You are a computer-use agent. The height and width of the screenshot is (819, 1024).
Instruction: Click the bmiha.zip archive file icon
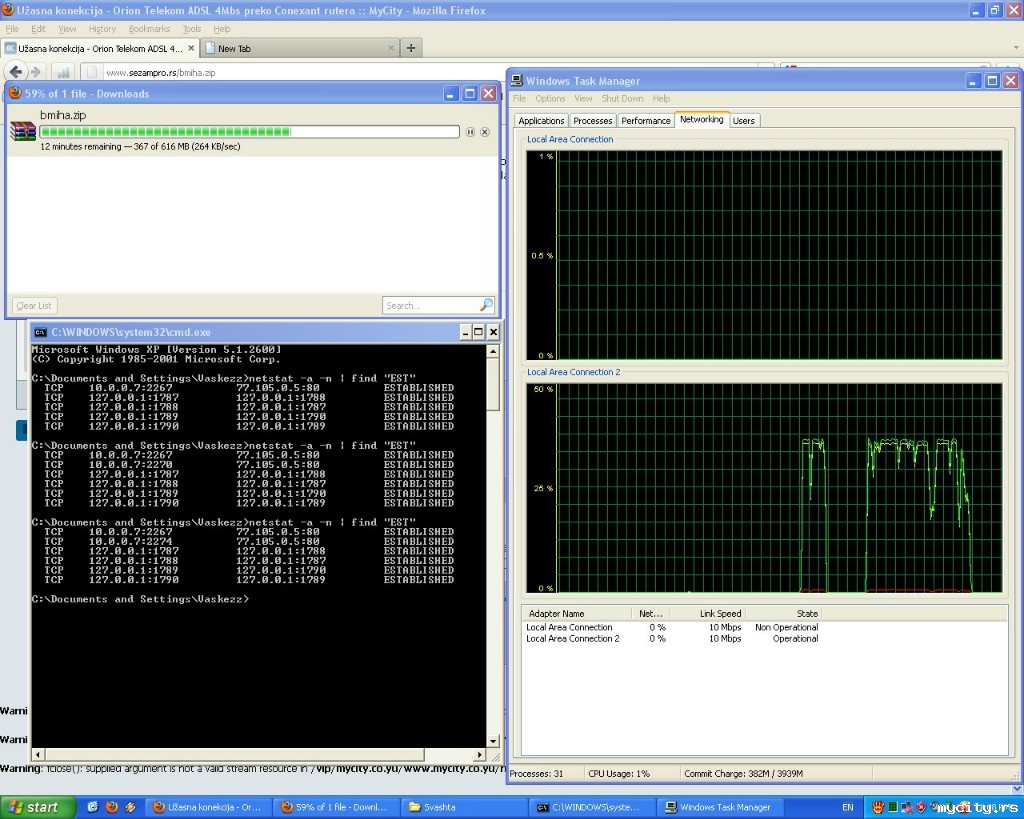[x=23, y=131]
